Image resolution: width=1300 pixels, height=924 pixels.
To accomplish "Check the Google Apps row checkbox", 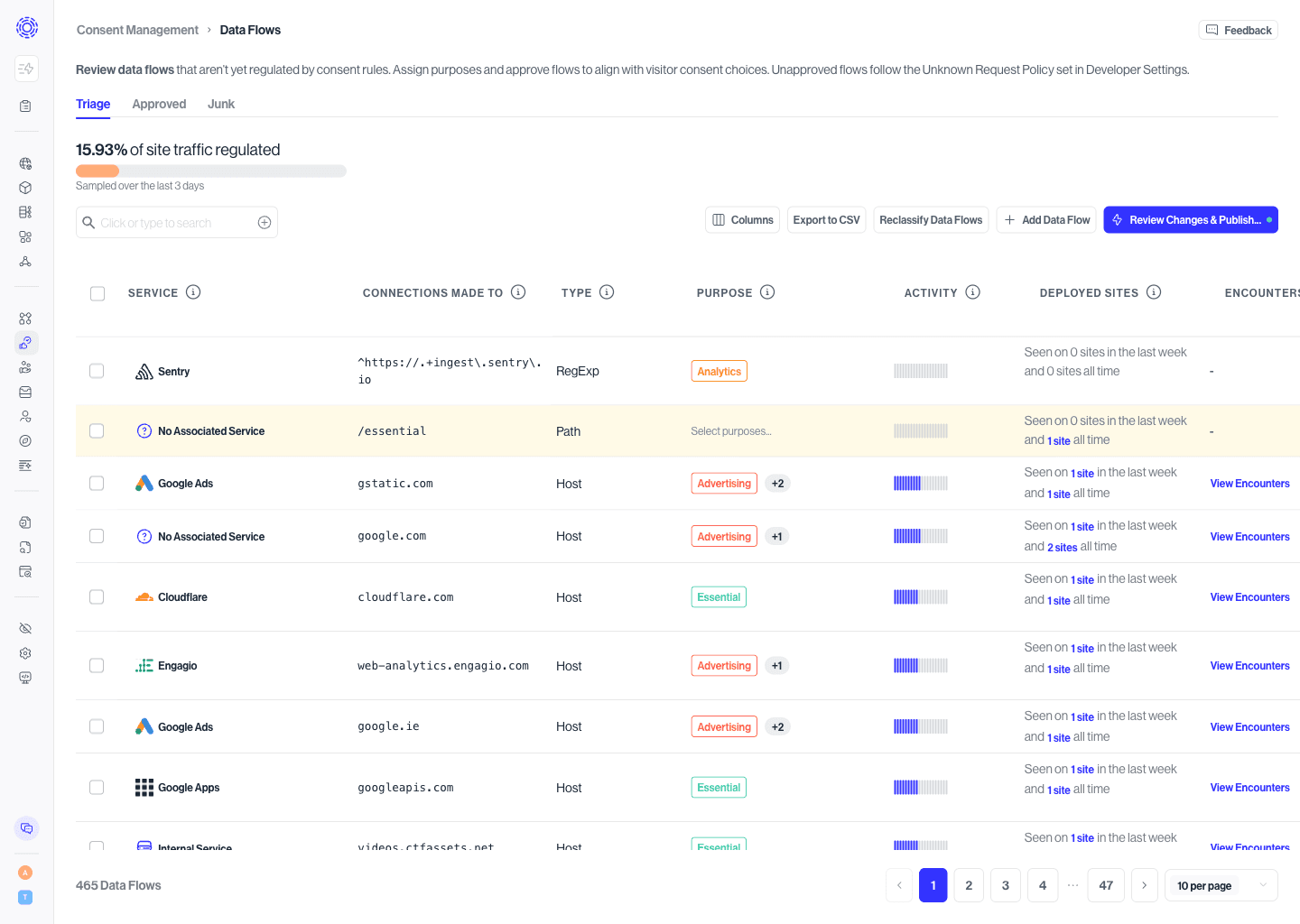I will tap(97, 788).
